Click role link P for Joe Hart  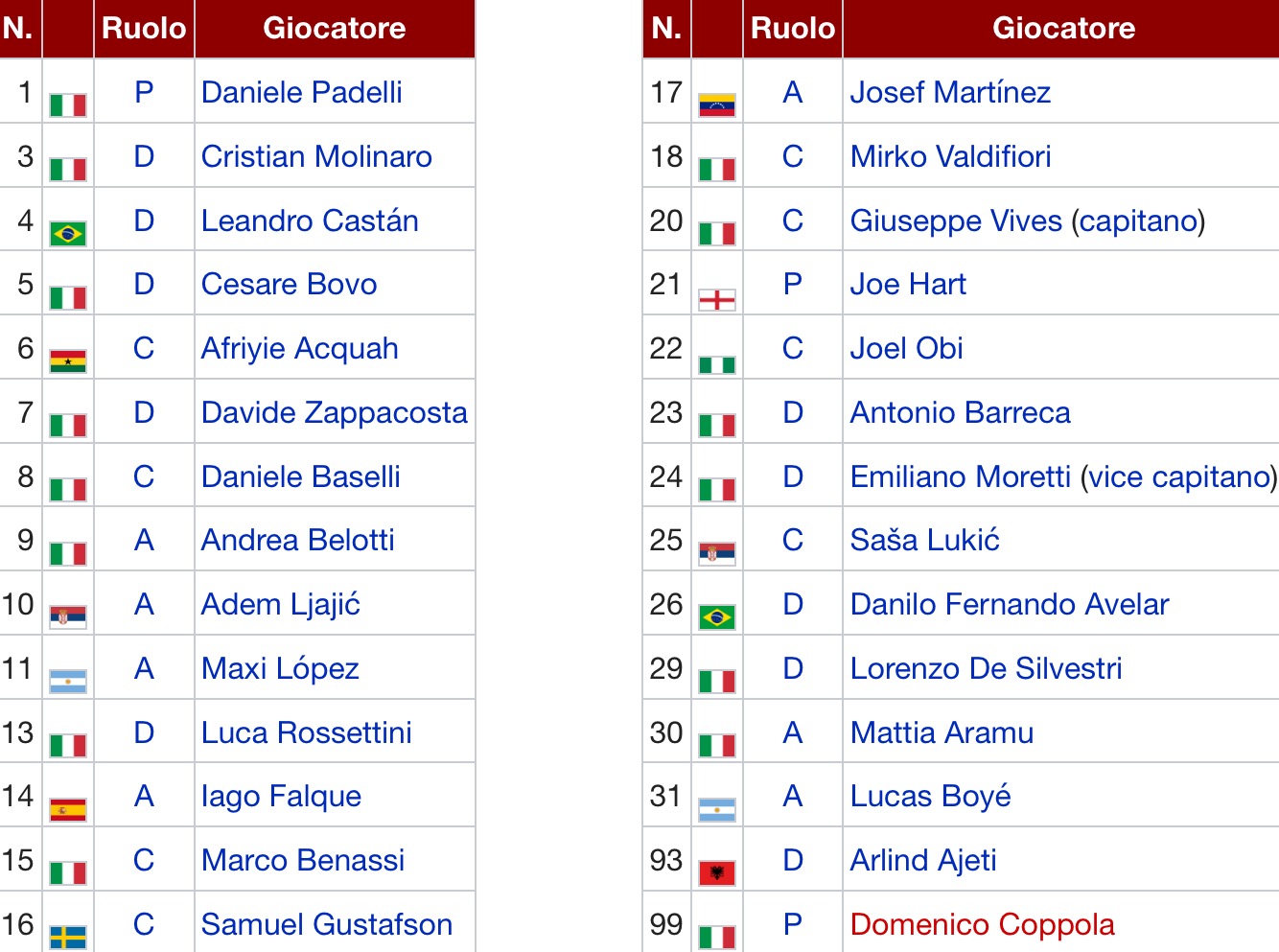(792, 284)
